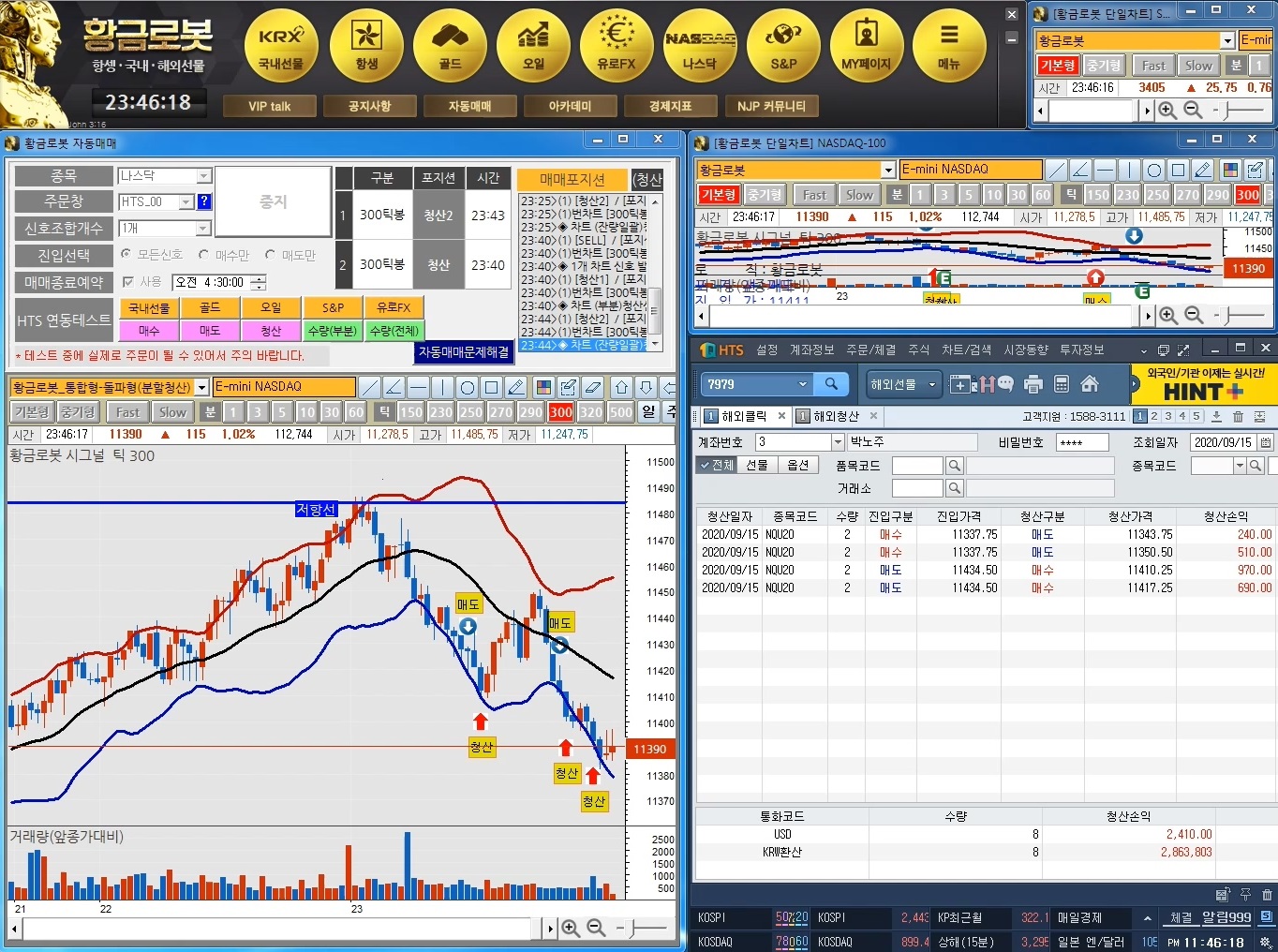The height and width of the screenshot is (952, 1278).
Task: Click the HTS search magnifier next to 7979
Action: [831, 384]
